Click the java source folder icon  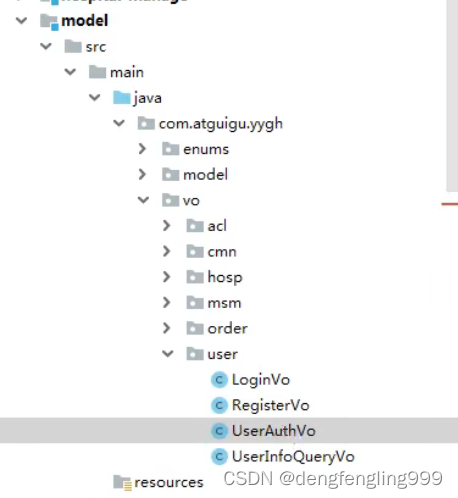122,98
